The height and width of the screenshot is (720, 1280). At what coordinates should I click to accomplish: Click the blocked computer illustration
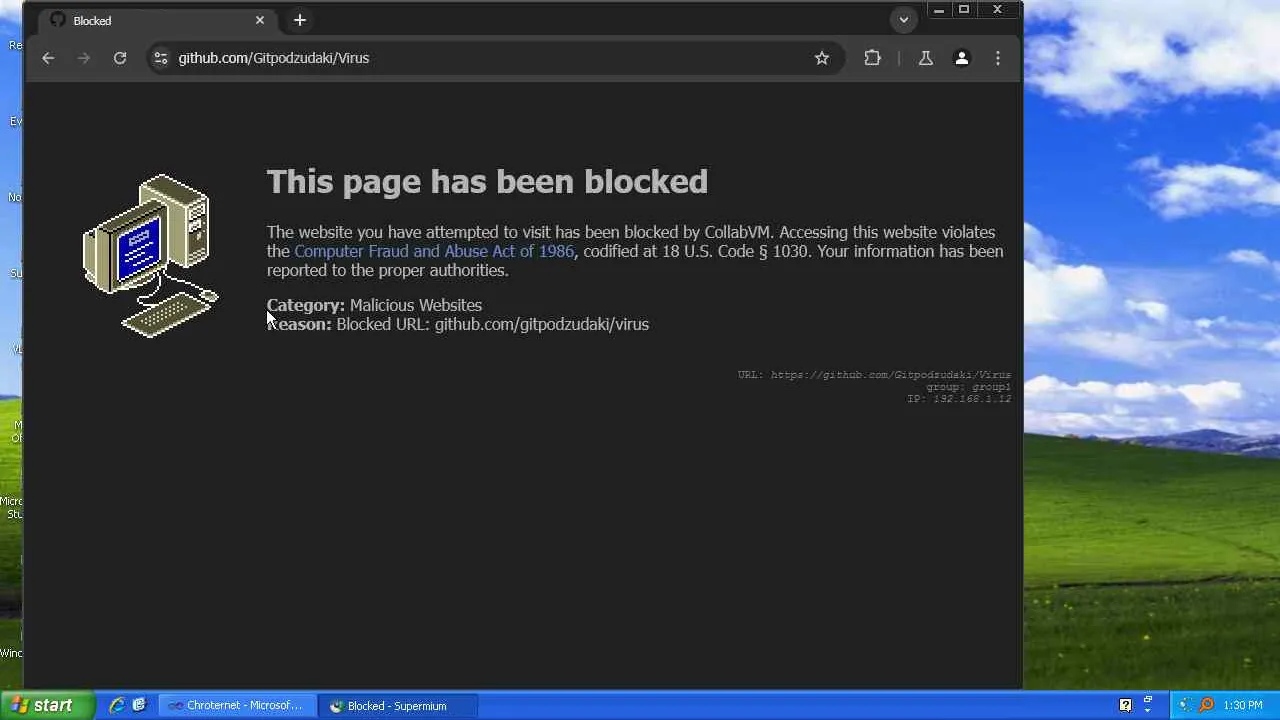[150, 256]
